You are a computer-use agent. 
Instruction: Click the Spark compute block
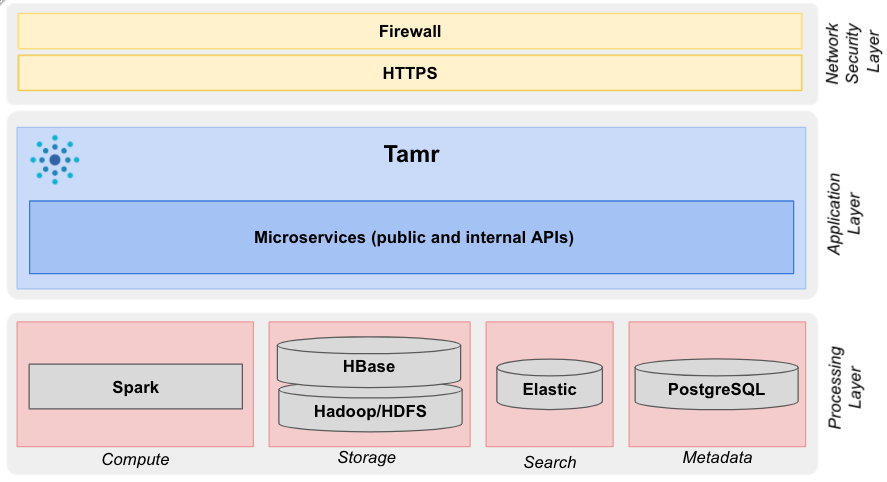point(136,387)
